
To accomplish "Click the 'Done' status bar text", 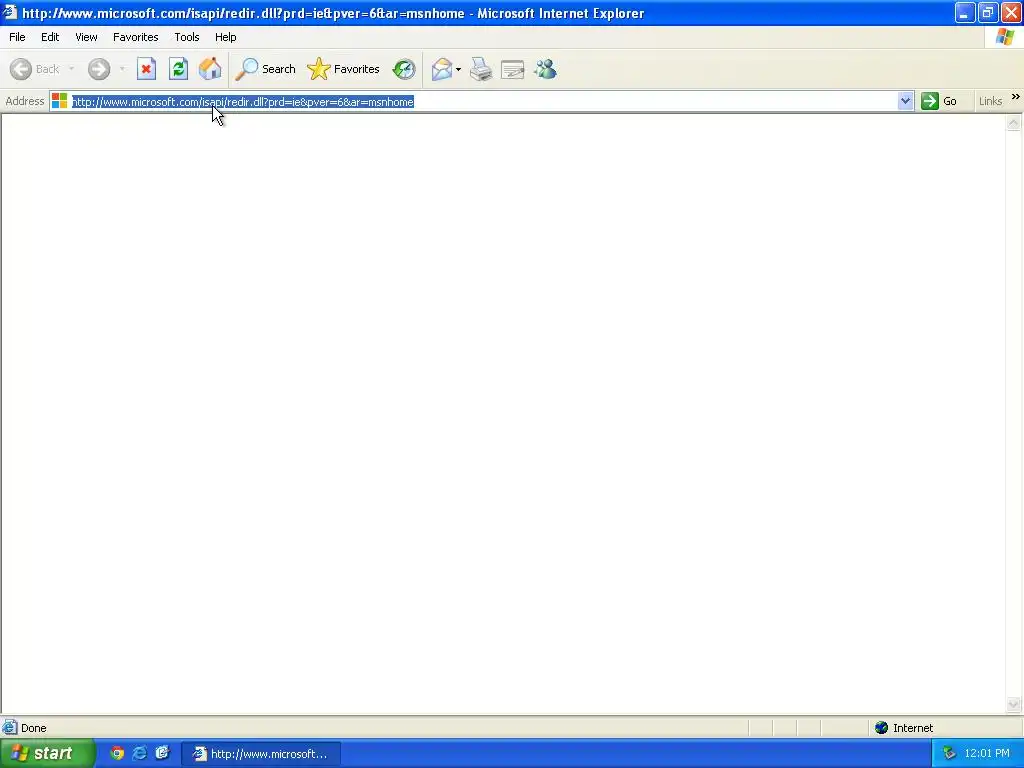I will pos(33,728).
